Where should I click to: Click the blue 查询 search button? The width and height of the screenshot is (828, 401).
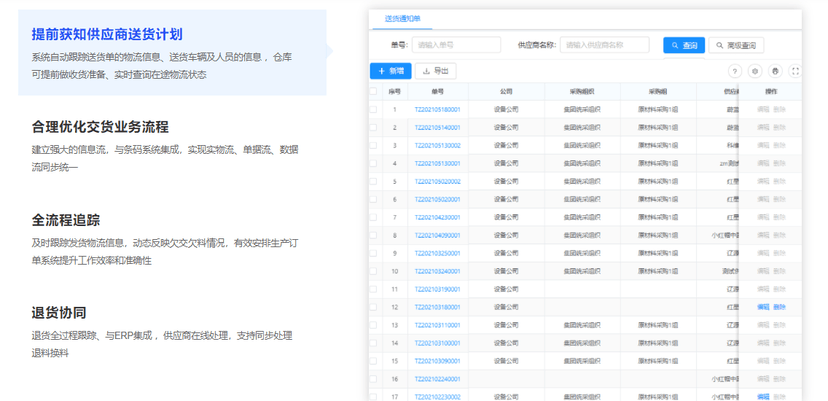click(684, 45)
